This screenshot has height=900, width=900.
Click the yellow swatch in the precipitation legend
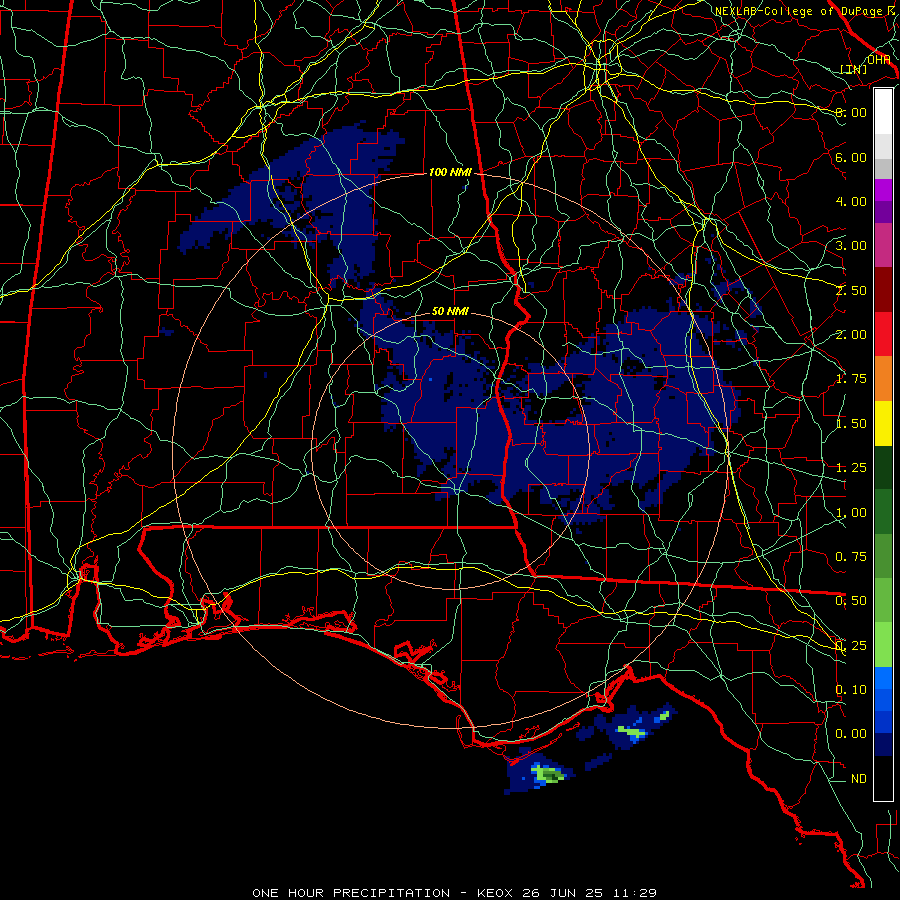point(883,423)
